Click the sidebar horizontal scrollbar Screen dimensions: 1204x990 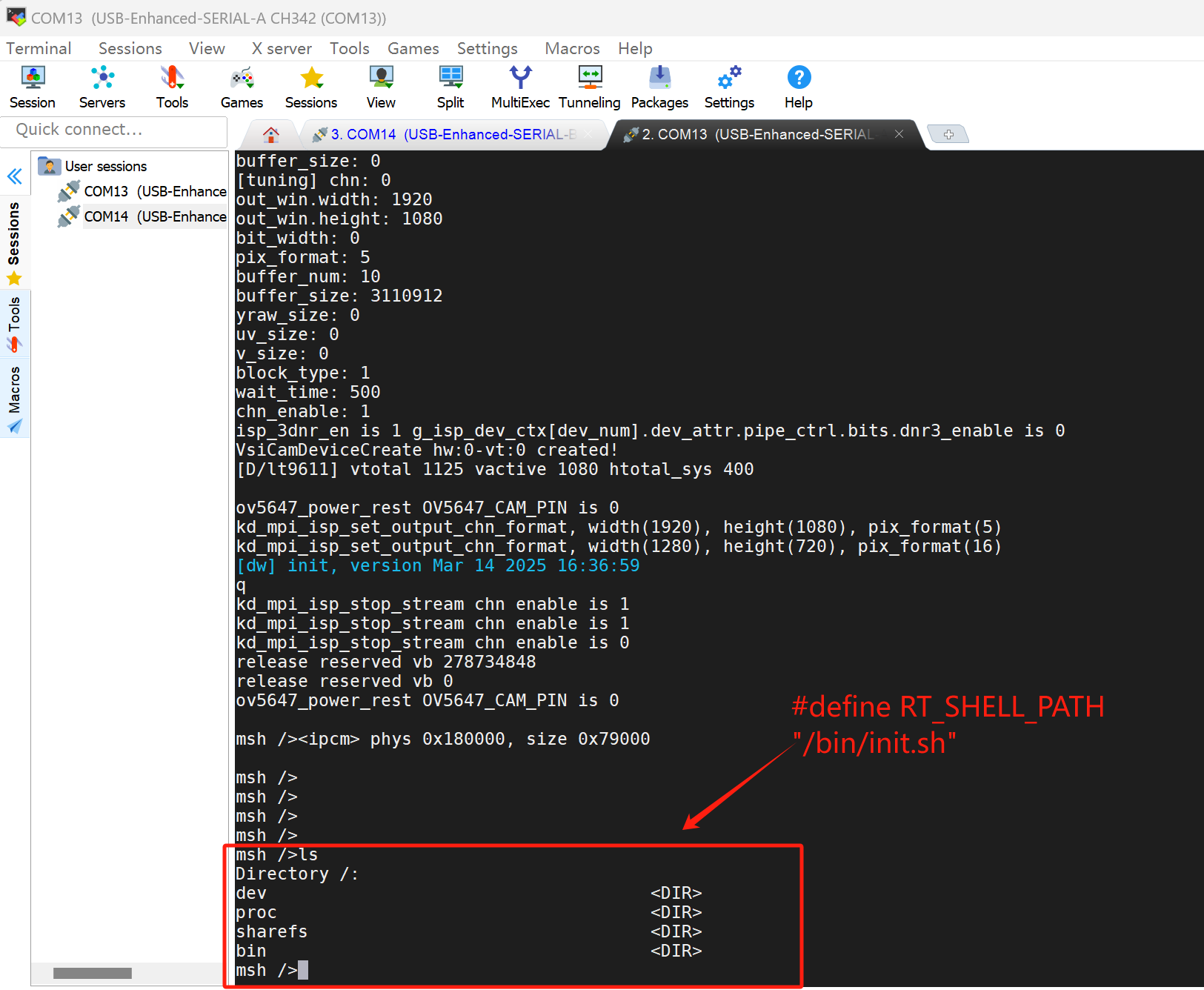click(x=93, y=973)
